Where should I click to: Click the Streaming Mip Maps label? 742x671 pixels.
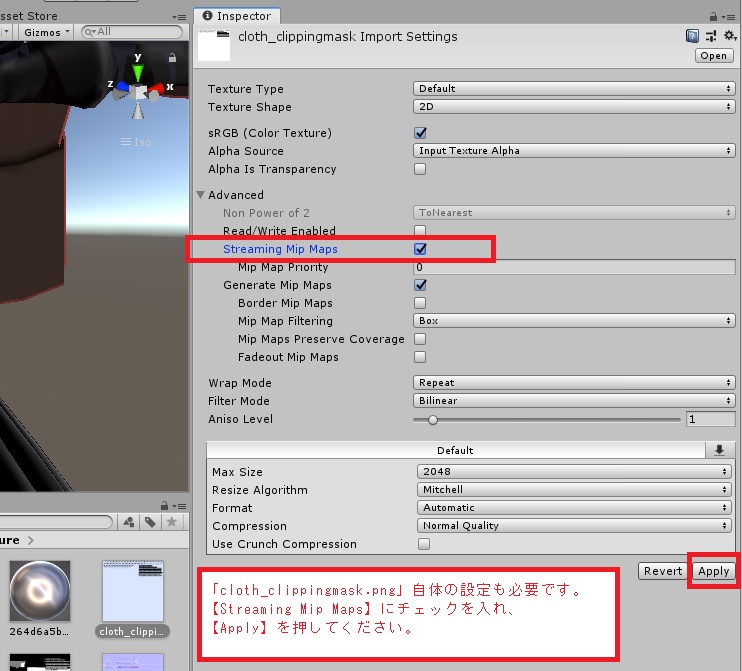pos(280,249)
